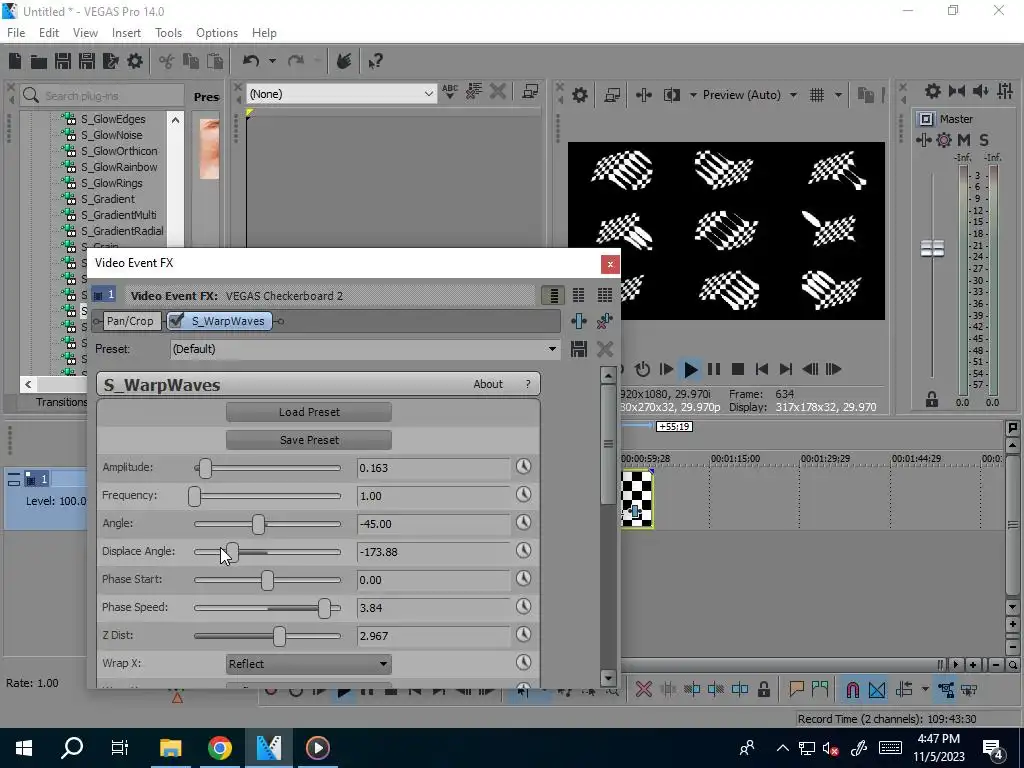
Task: Click the Undo arrow in toolbar
Action: pos(251,61)
